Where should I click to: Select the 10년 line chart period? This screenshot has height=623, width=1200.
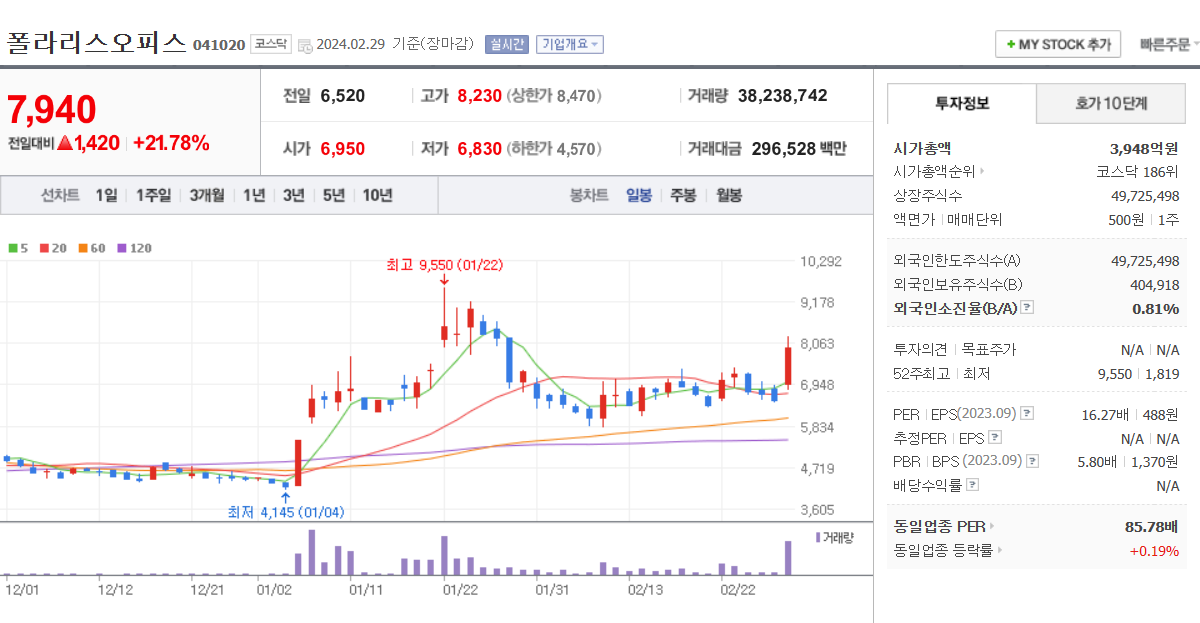pyautogui.click(x=377, y=195)
